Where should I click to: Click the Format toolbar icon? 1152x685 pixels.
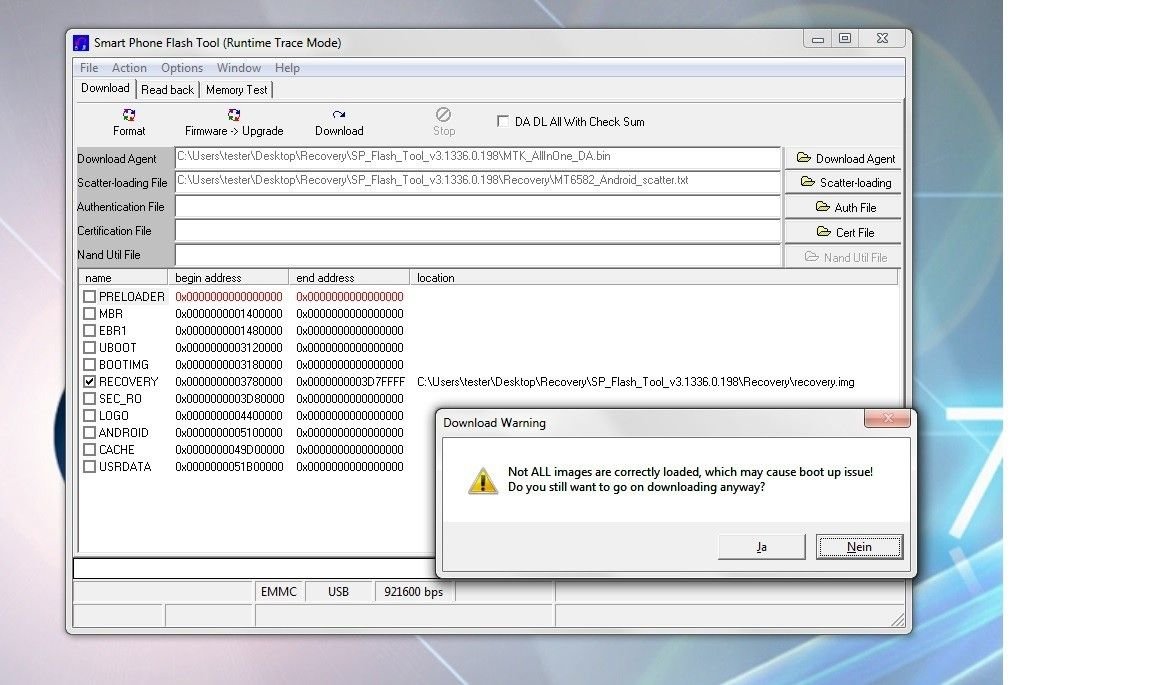(129, 115)
